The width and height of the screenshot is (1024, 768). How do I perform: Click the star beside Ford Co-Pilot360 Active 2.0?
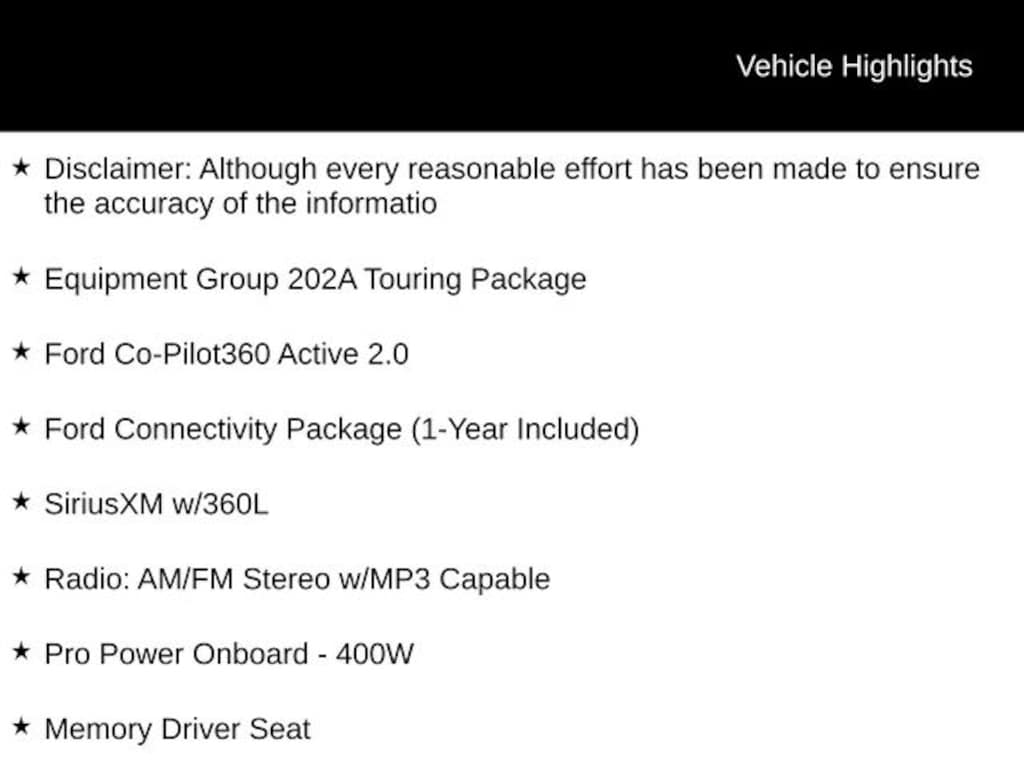pyautogui.click(x=22, y=351)
